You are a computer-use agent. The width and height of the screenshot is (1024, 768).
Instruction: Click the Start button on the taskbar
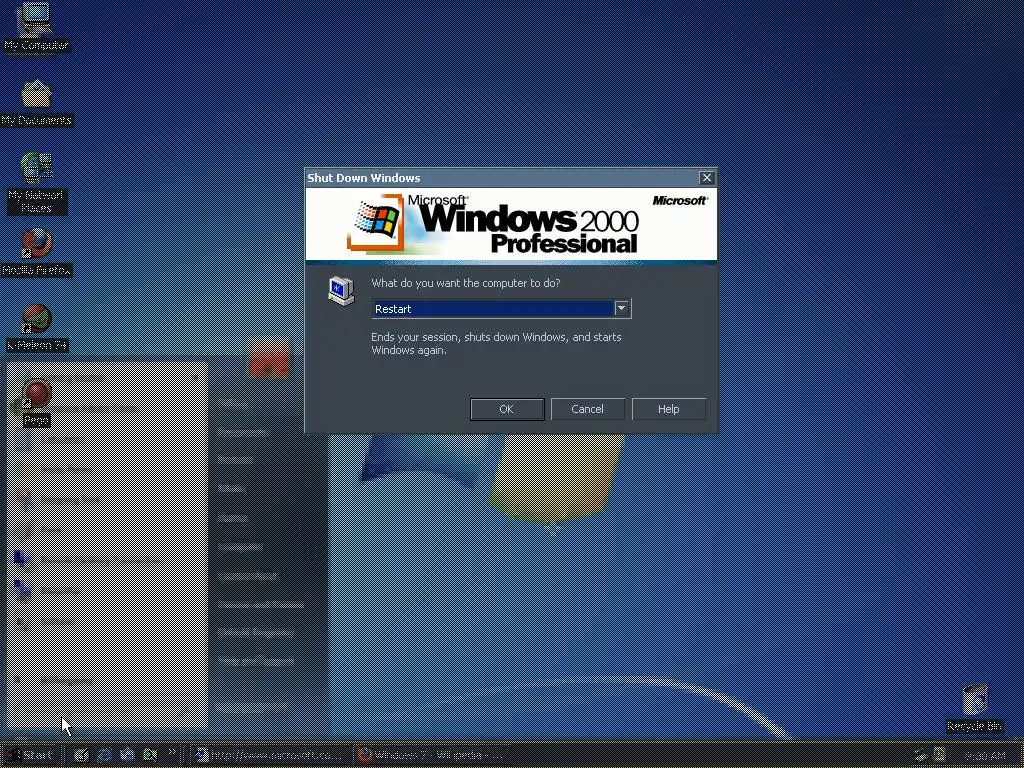tap(30, 755)
